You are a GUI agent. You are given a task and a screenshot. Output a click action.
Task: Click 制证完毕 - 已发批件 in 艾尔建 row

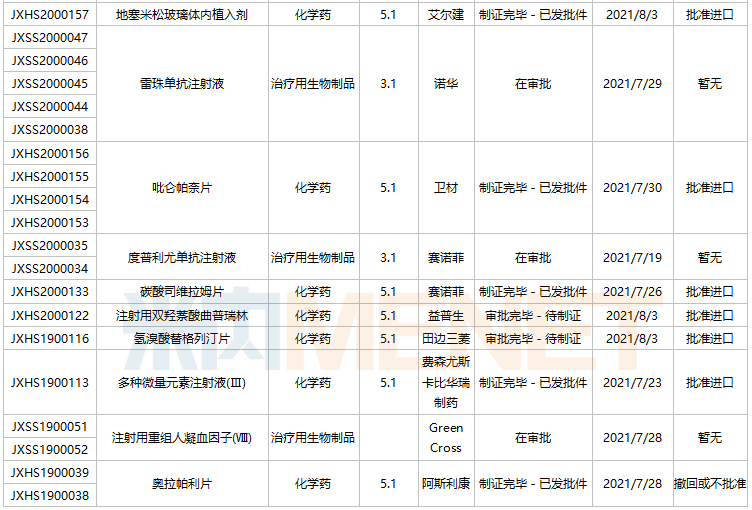(x=533, y=14)
